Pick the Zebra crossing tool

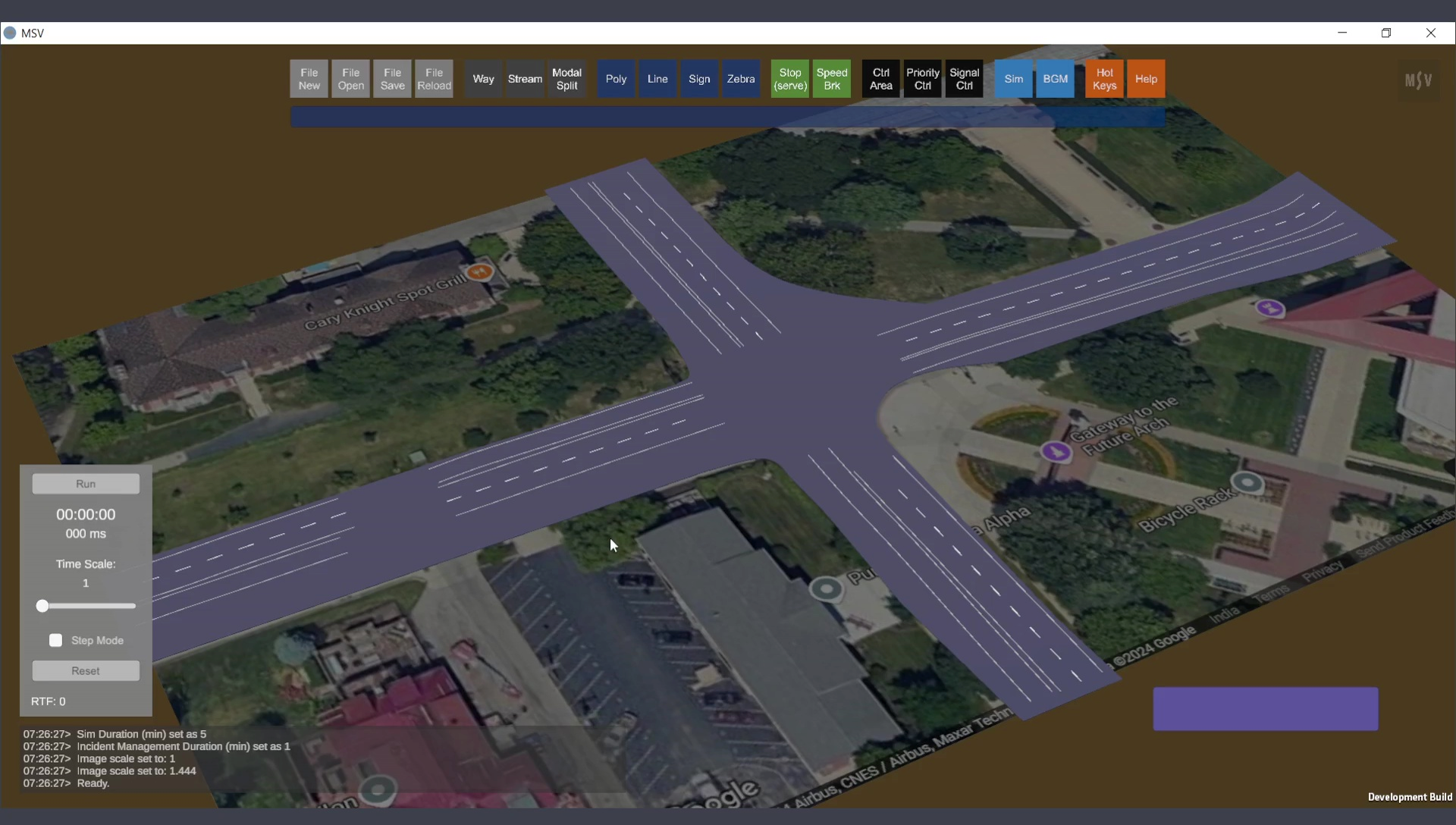(x=740, y=79)
